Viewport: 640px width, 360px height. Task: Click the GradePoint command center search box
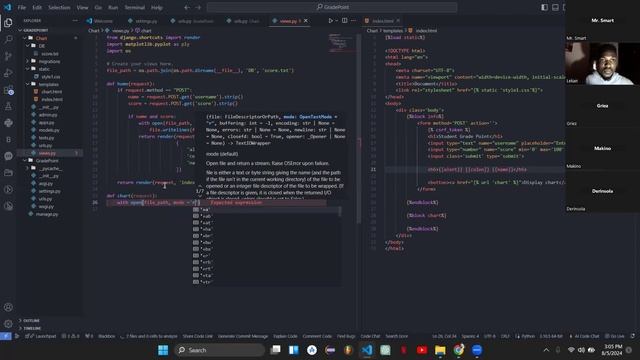pyautogui.click(x=332, y=7)
